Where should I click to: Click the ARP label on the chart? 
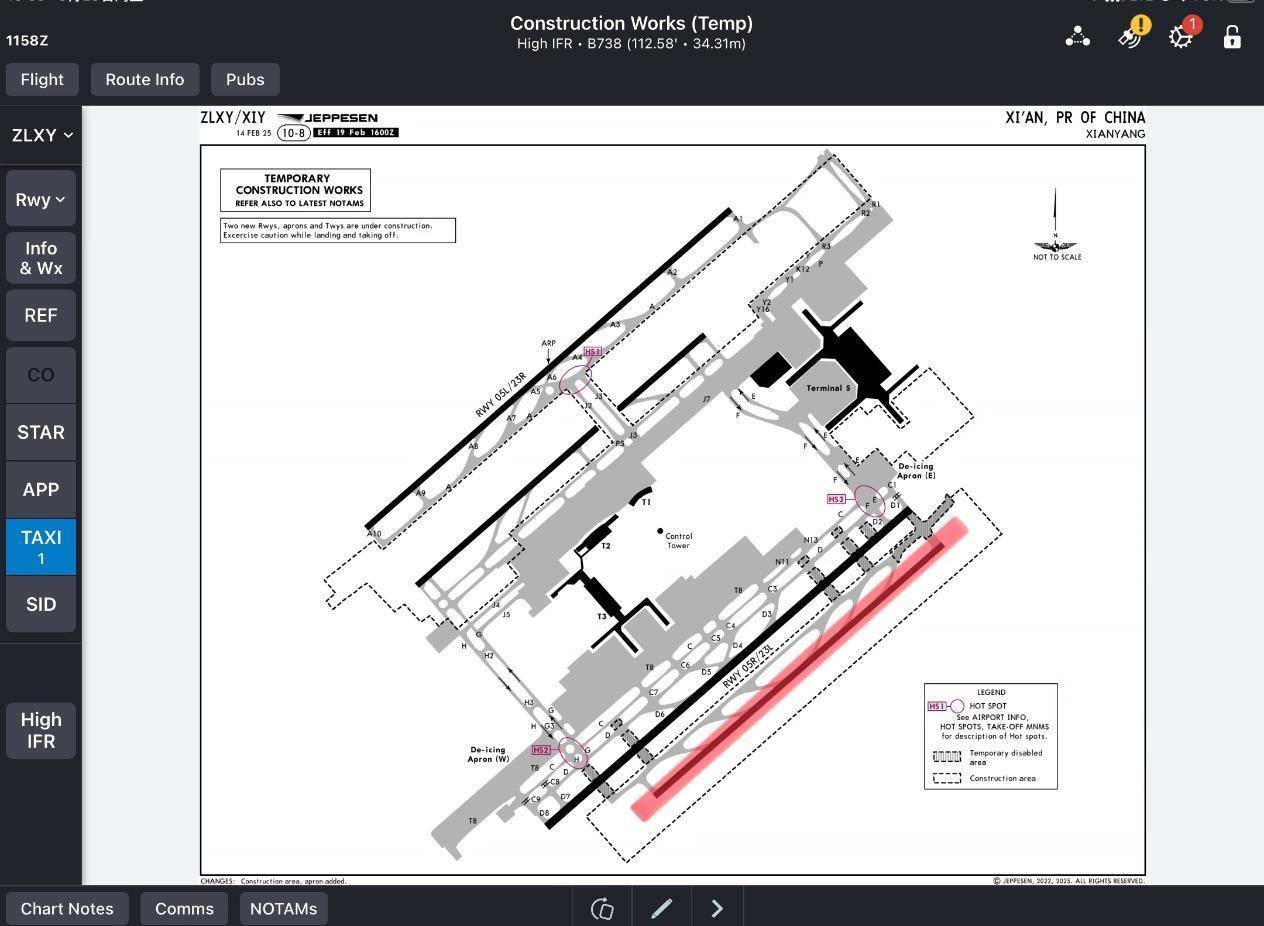tap(548, 343)
